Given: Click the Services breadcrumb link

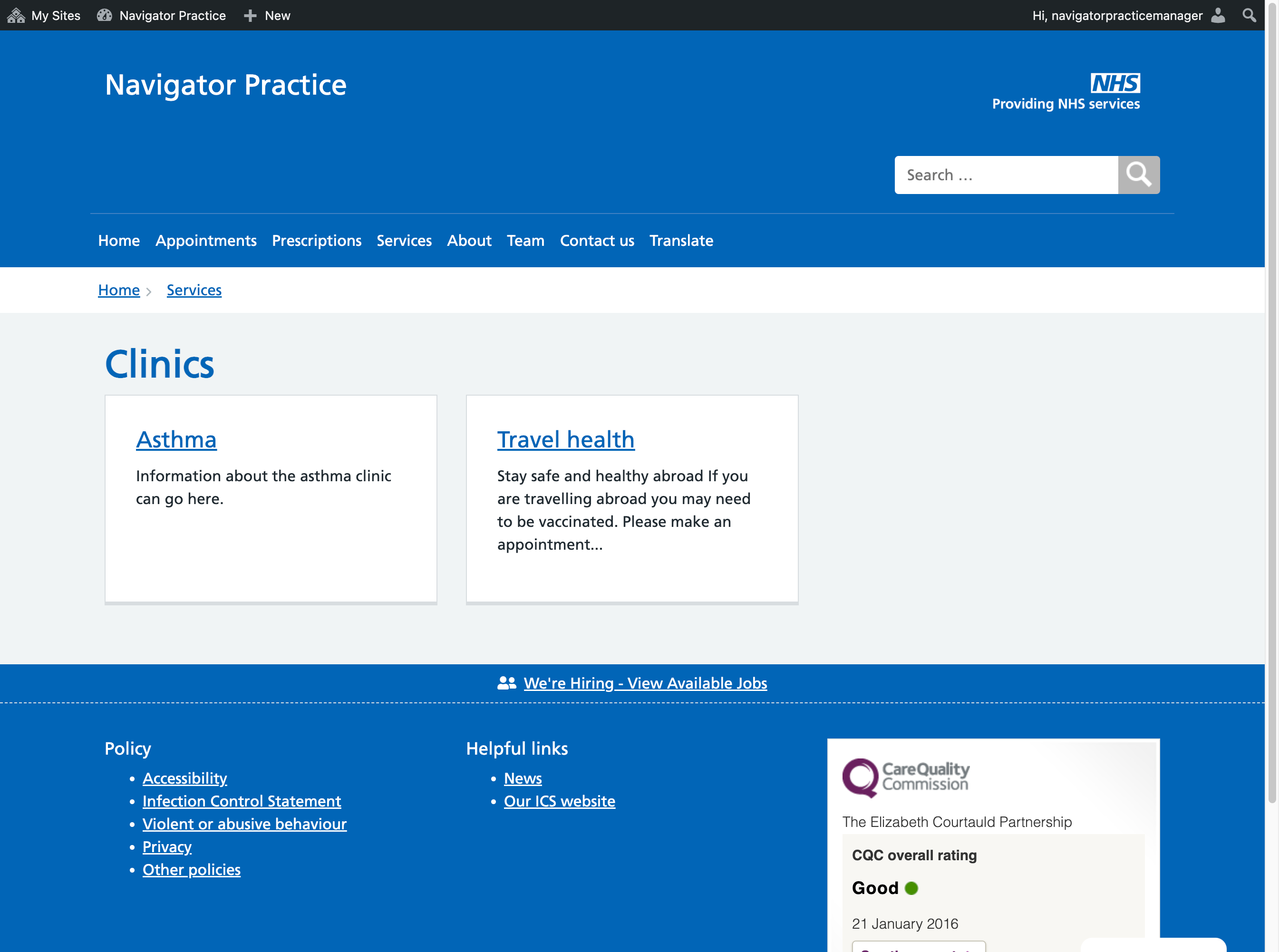Looking at the screenshot, I should [x=194, y=290].
